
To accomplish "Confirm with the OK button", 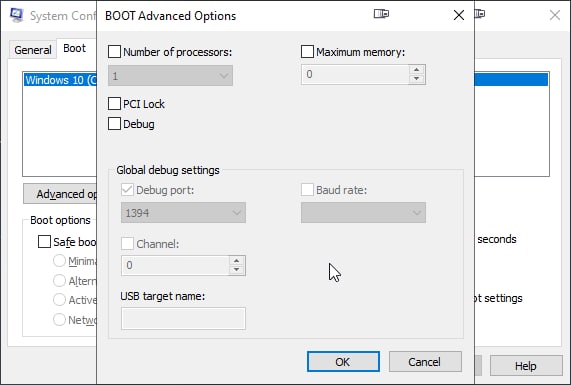I will (x=343, y=362).
